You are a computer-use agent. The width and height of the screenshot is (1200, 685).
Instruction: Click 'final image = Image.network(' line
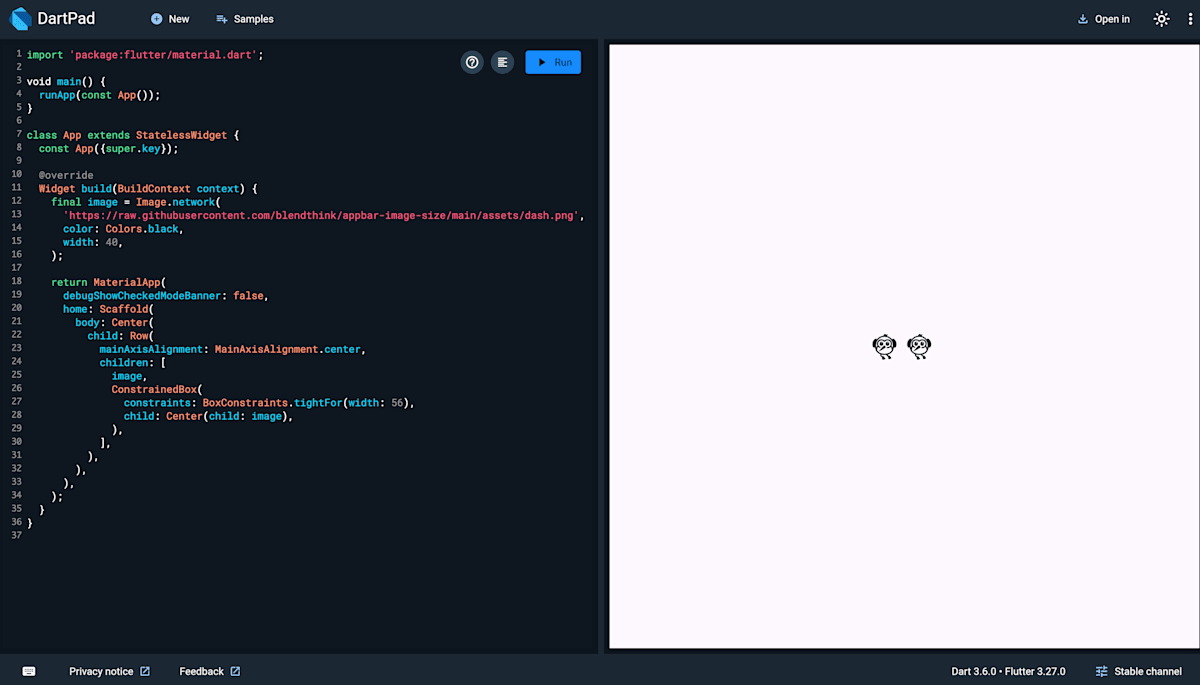click(135, 202)
